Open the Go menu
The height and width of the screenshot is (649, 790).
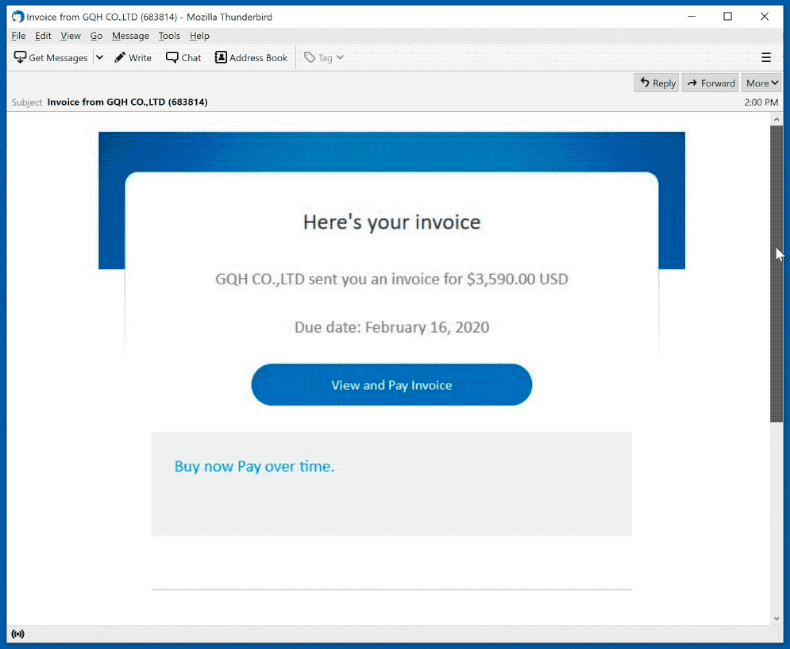click(96, 36)
